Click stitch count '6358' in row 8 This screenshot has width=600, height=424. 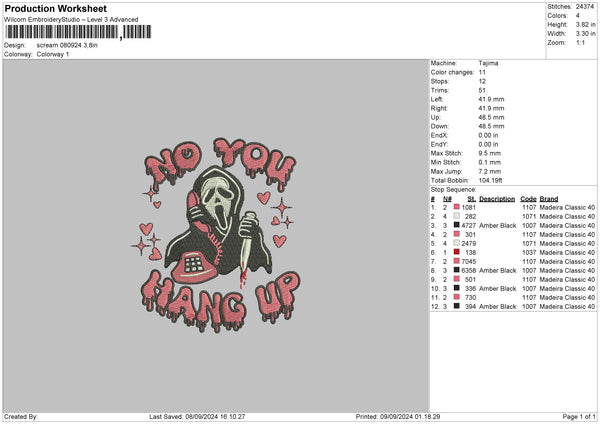pos(469,271)
